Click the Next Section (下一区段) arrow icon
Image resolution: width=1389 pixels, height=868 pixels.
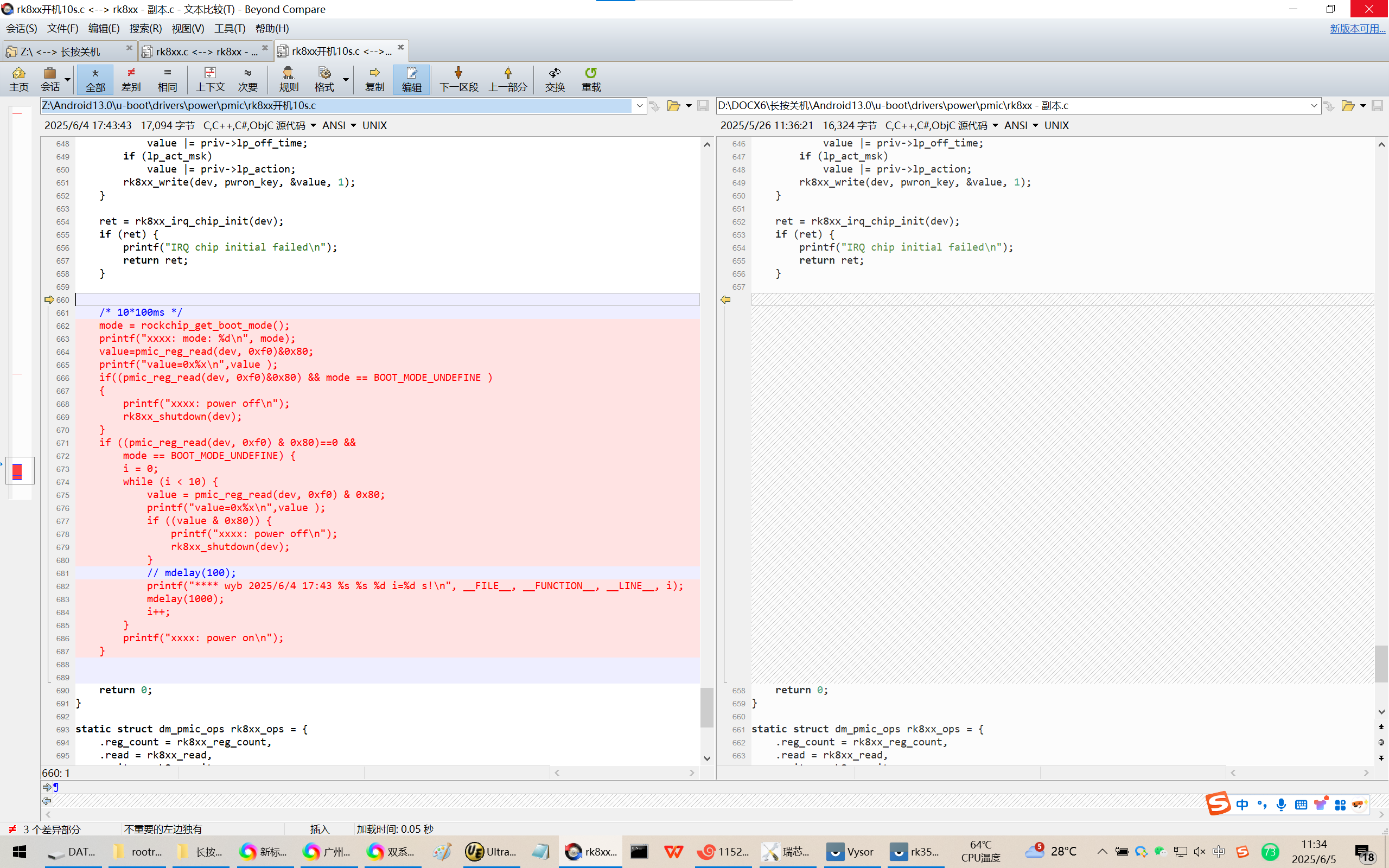click(x=458, y=73)
